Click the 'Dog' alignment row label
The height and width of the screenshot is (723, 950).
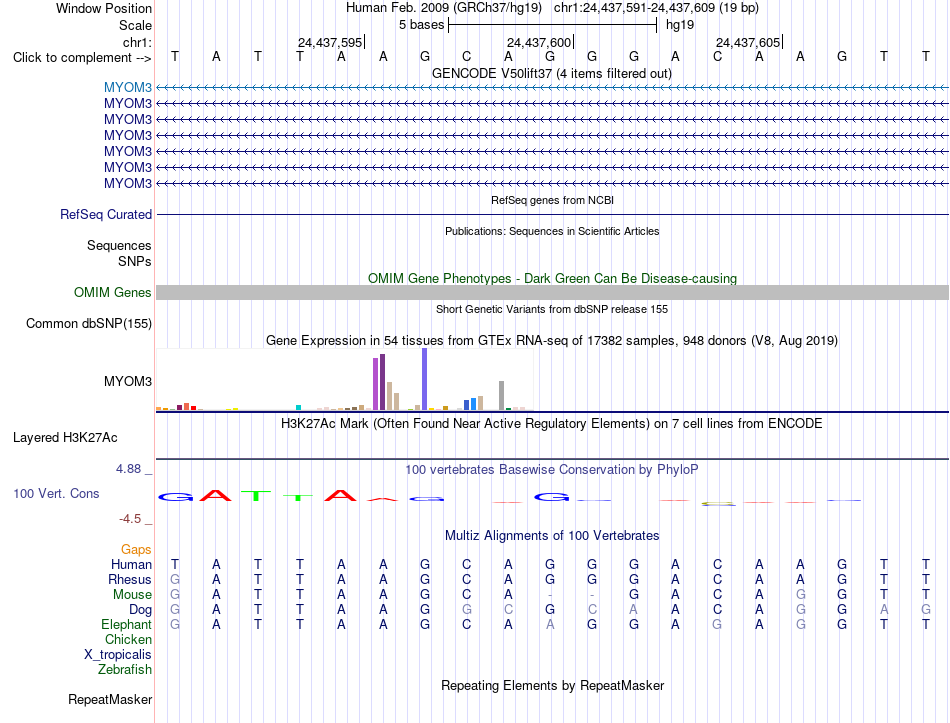(141, 610)
